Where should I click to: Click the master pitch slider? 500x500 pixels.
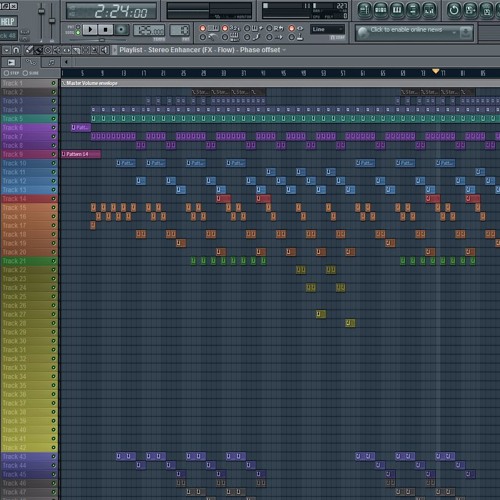click(x=52, y=21)
